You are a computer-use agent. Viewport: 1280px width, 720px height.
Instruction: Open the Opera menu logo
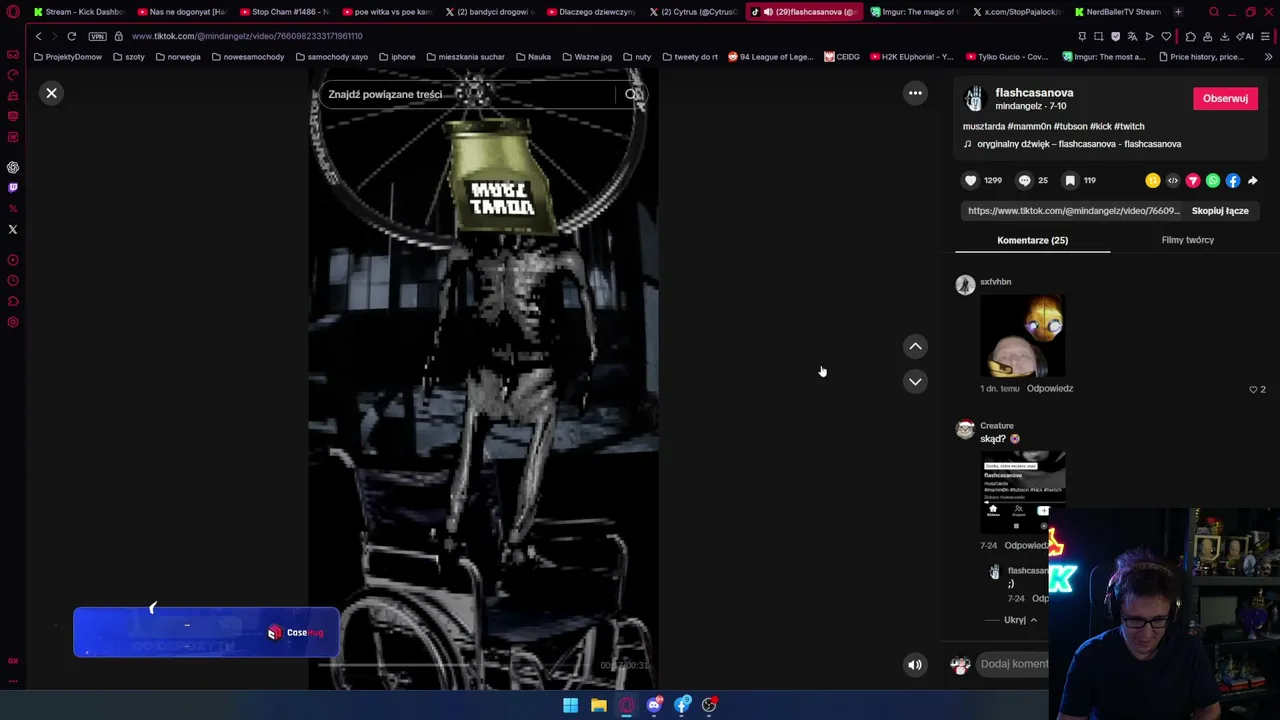point(13,12)
